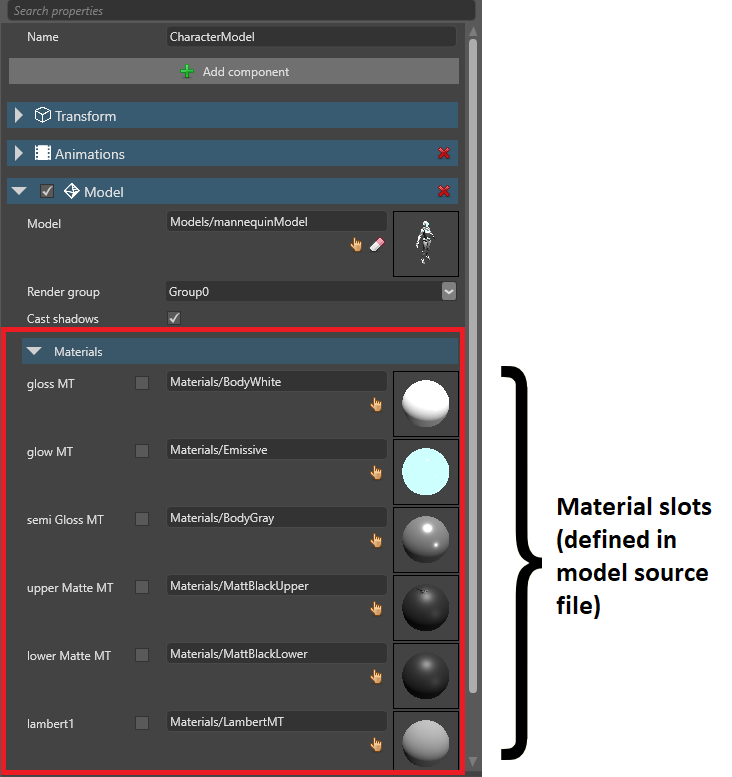Screen dimensions: 732x777
Task: Click the Materials/Emissive field
Action: click(x=277, y=449)
